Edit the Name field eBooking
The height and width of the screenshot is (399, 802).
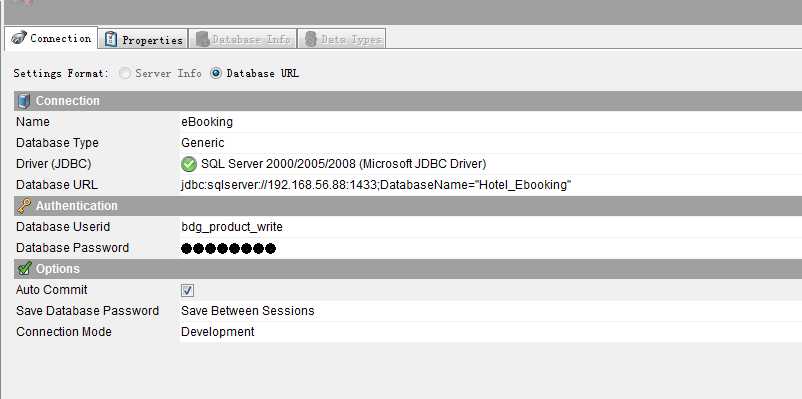(491, 122)
